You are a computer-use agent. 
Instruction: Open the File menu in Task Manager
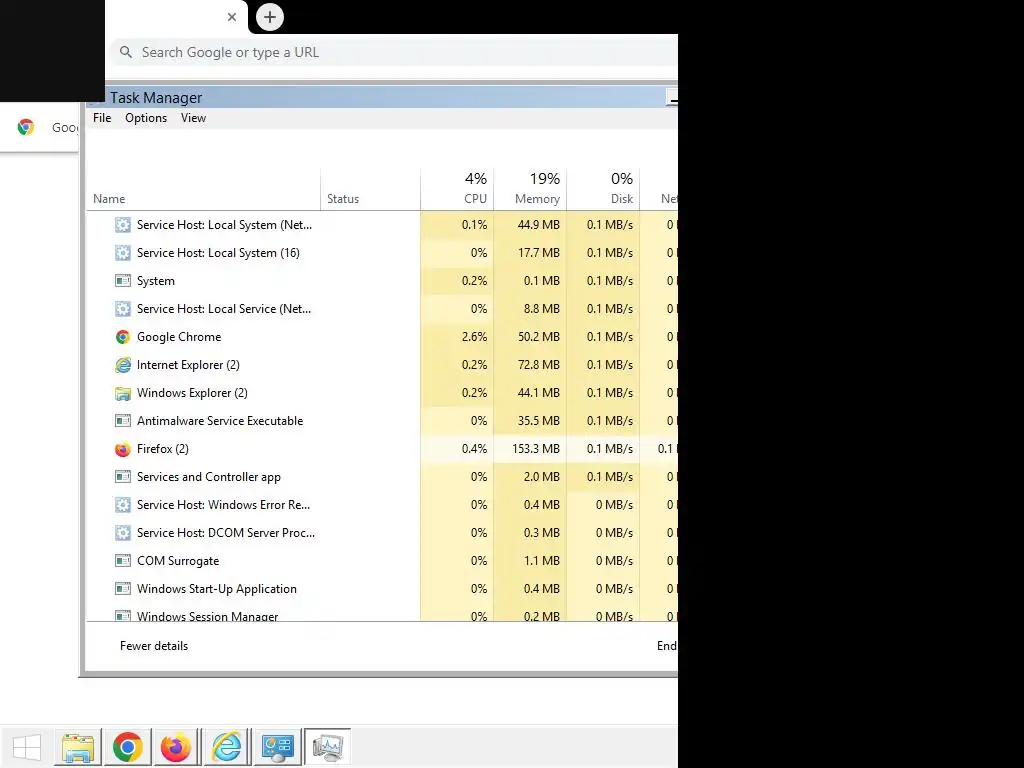(102, 118)
